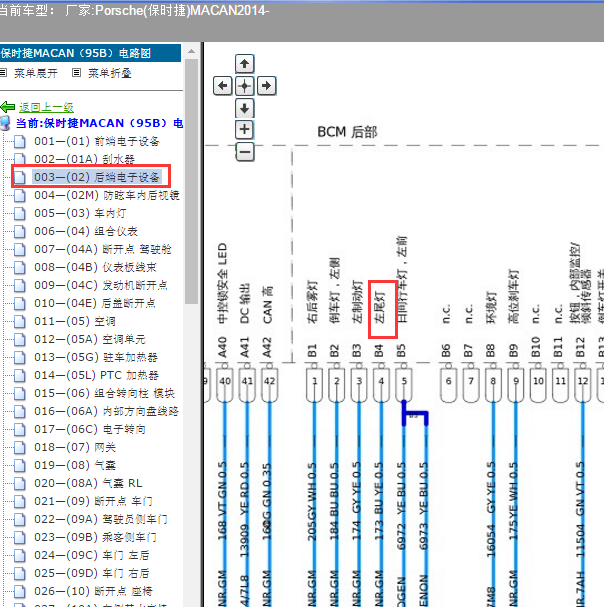Screen dimensions: 604x607
Task: Open 004—(02M) 防眩车内后视镜
Action: [107, 195]
